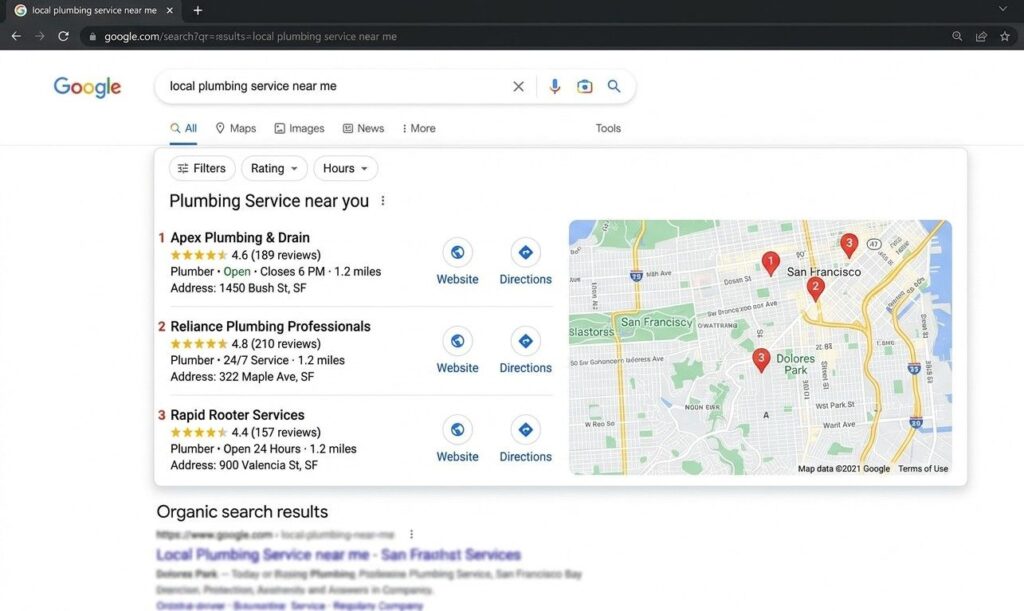Close the 'local plumbing service near me' tab
The height and width of the screenshot is (611, 1024).
pos(170,10)
